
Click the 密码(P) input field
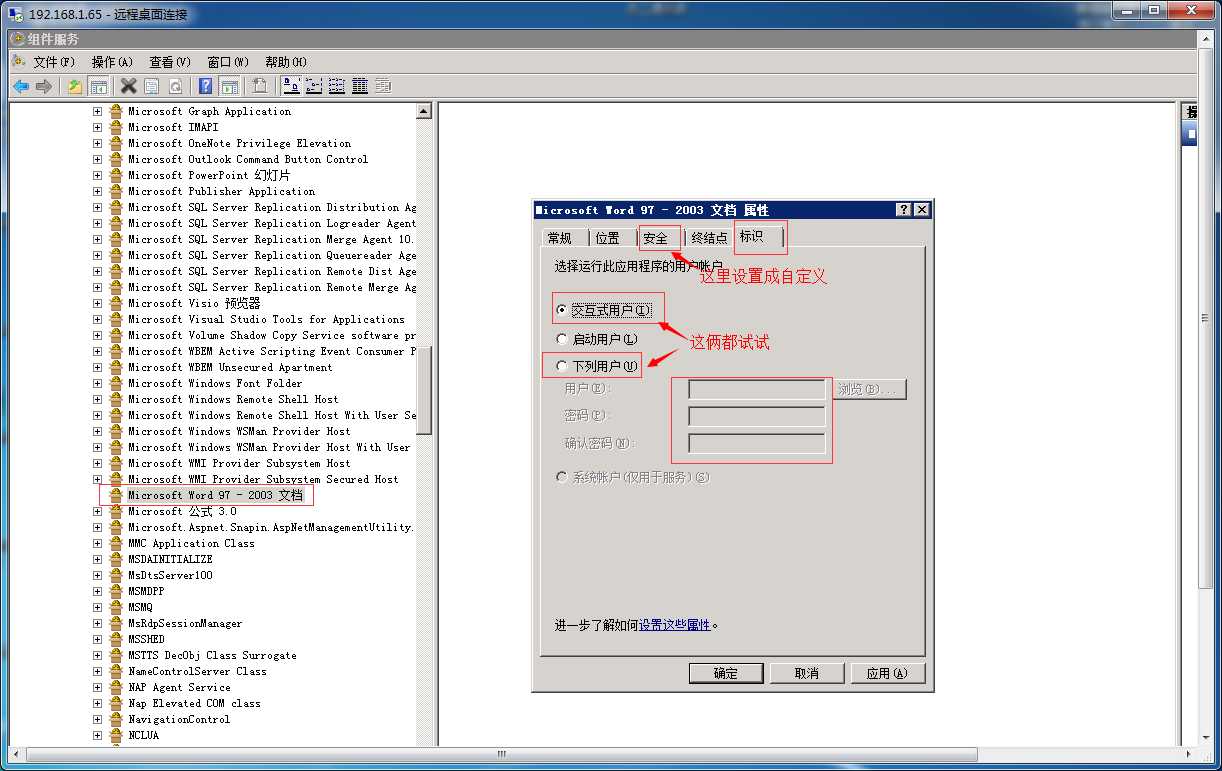[757, 416]
